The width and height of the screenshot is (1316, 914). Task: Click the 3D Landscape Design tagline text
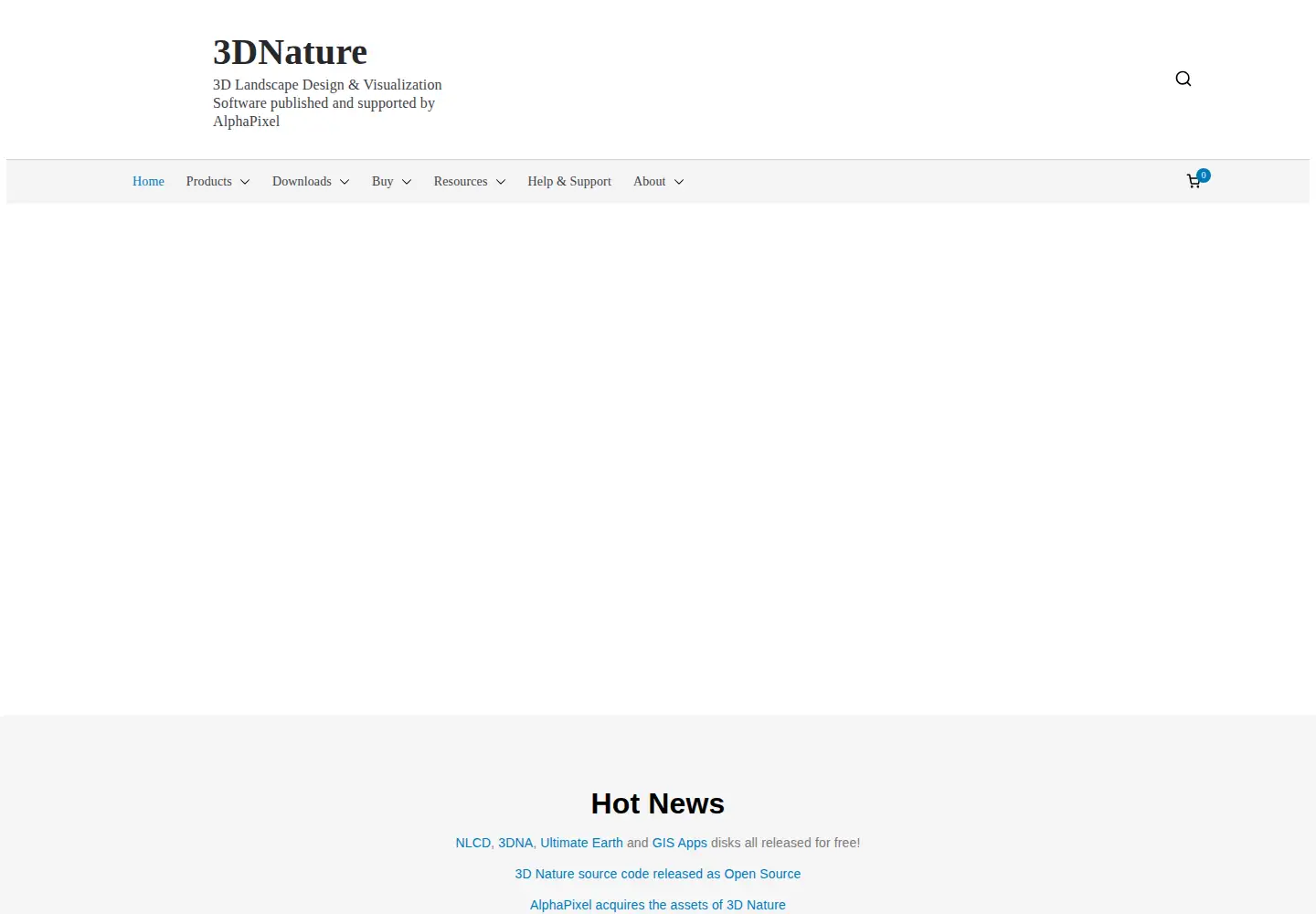pos(327,102)
